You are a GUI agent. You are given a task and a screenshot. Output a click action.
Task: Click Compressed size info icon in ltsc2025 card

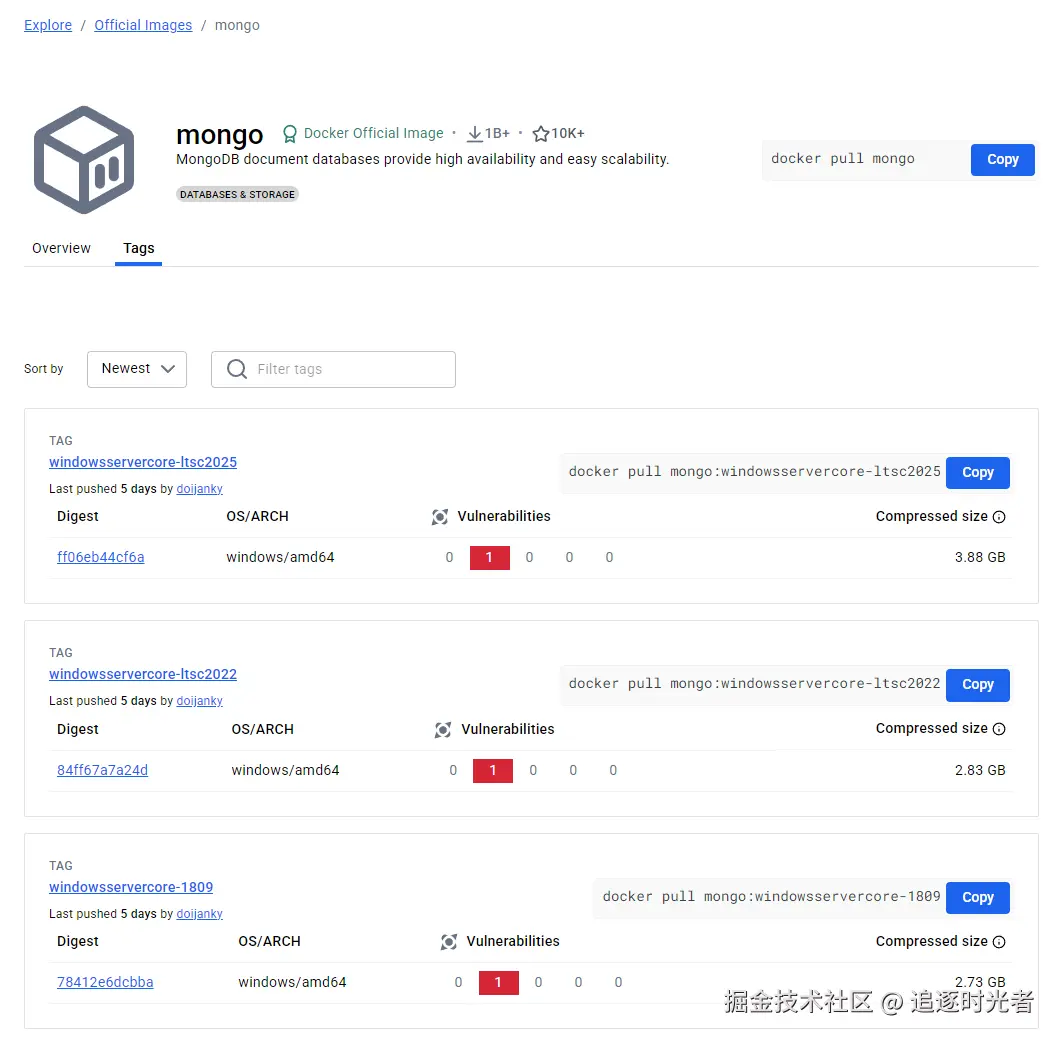999,517
